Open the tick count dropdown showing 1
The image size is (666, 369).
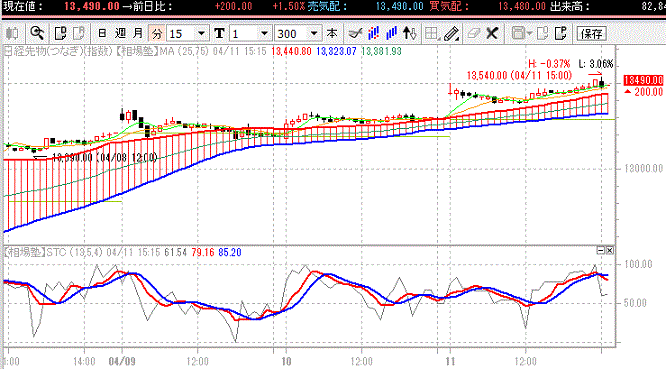264,33
